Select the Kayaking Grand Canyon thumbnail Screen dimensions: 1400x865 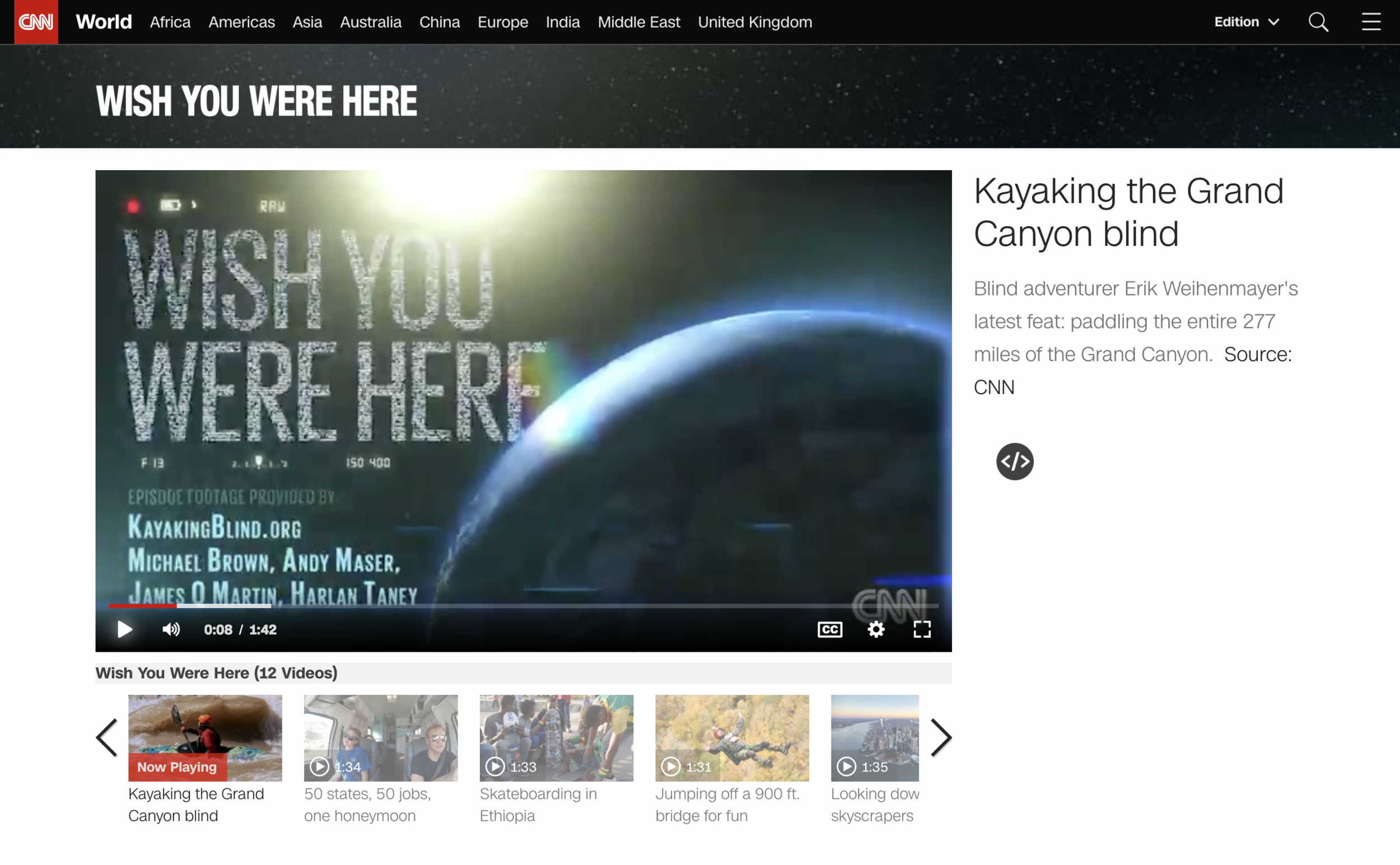coord(205,738)
